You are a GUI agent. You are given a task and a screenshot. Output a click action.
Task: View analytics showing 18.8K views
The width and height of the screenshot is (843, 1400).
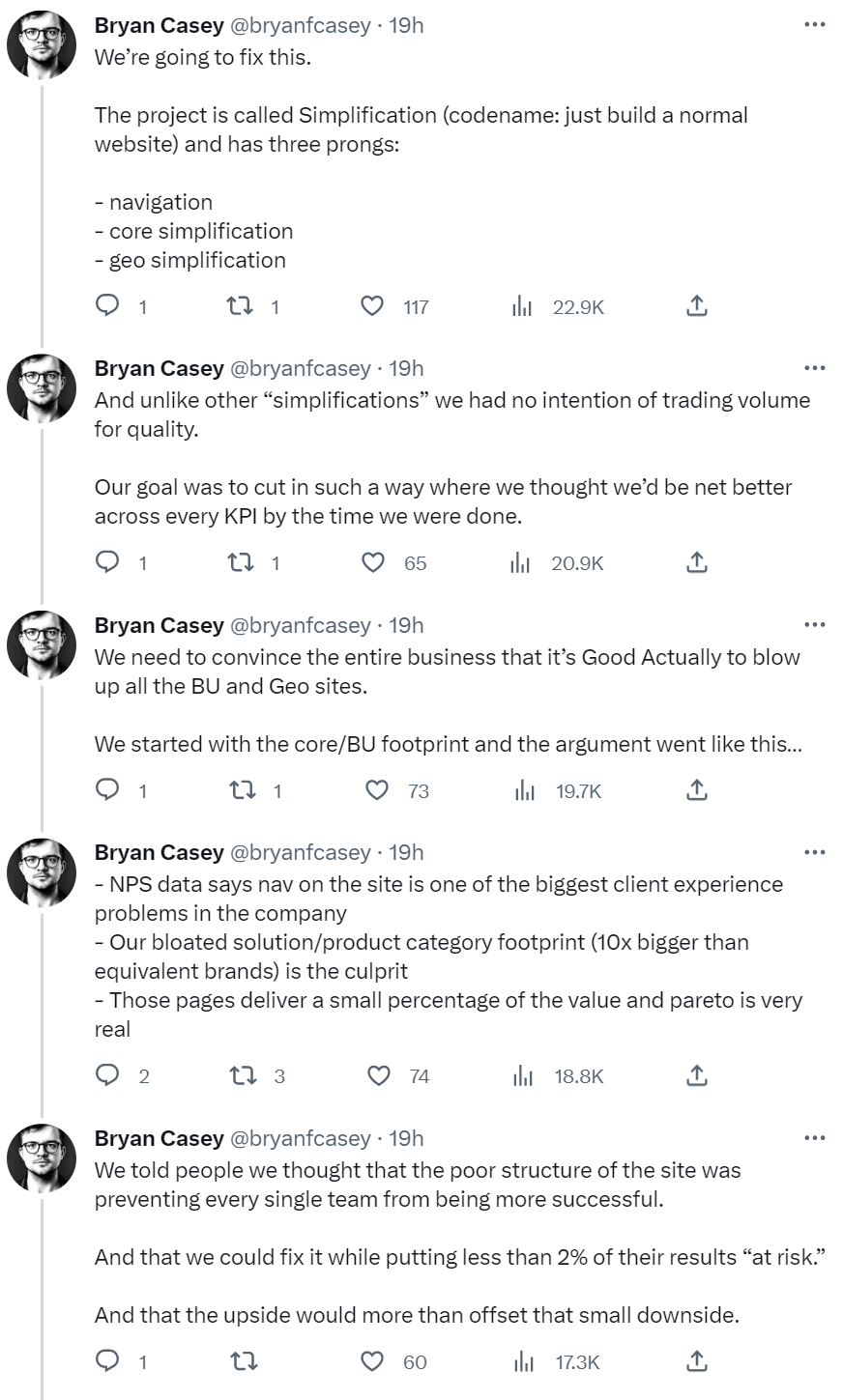[x=523, y=1076]
